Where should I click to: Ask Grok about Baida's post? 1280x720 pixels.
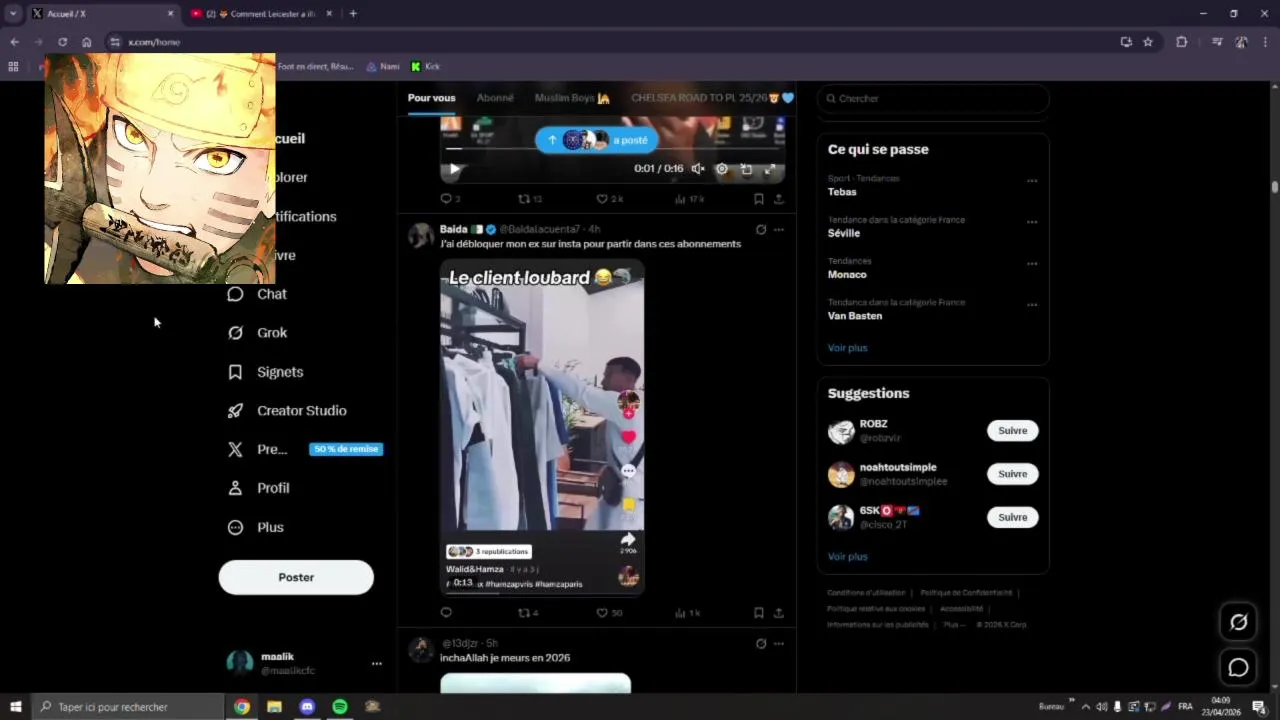click(x=761, y=229)
